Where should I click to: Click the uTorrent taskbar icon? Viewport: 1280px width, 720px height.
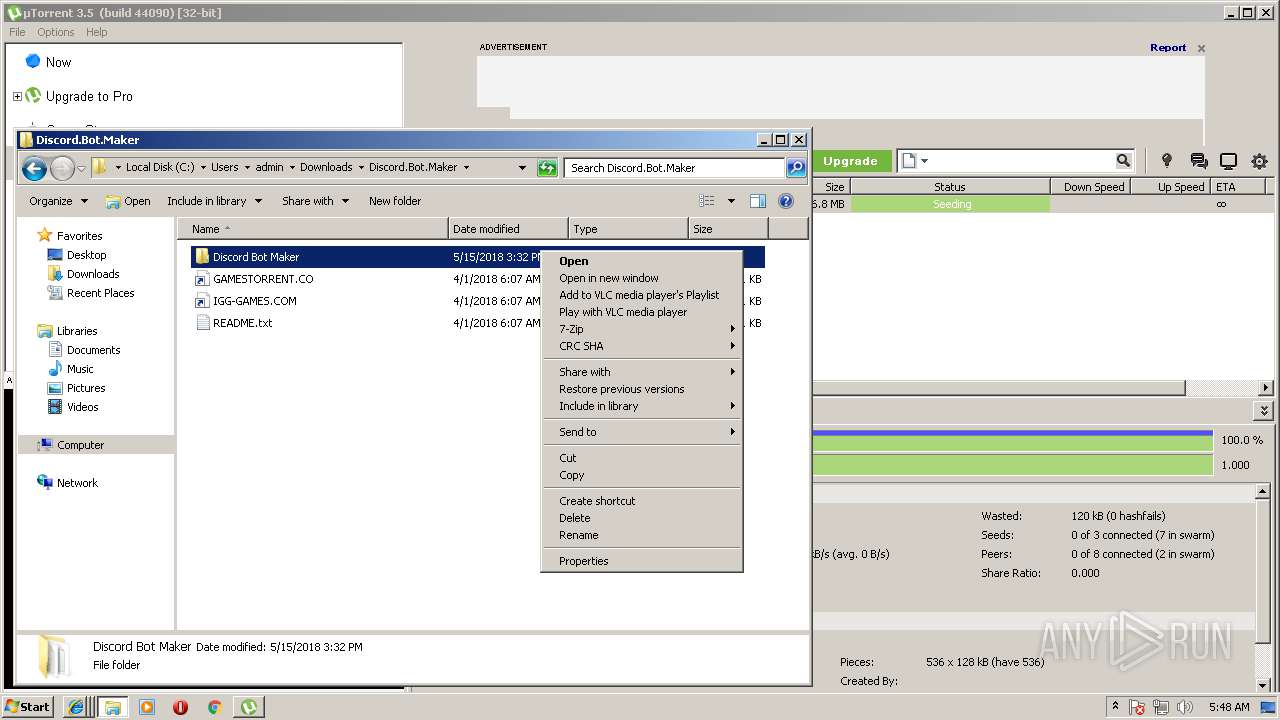pyautogui.click(x=248, y=707)
